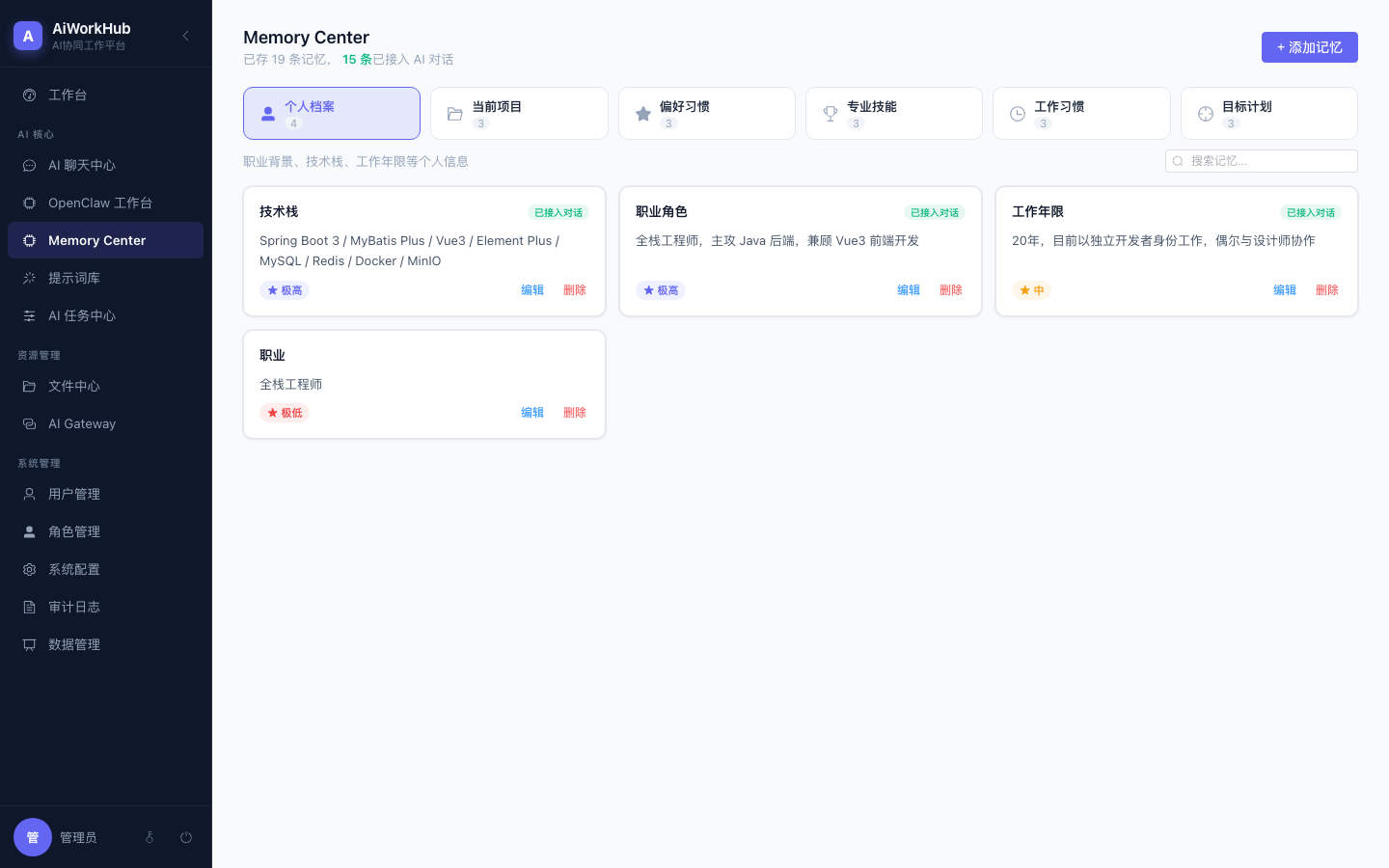This screenshot has width=1389, height=868.
Task: Click the 极高 priority tag on 职业角色
Action: pyautogui.click(x=661, y=290)
